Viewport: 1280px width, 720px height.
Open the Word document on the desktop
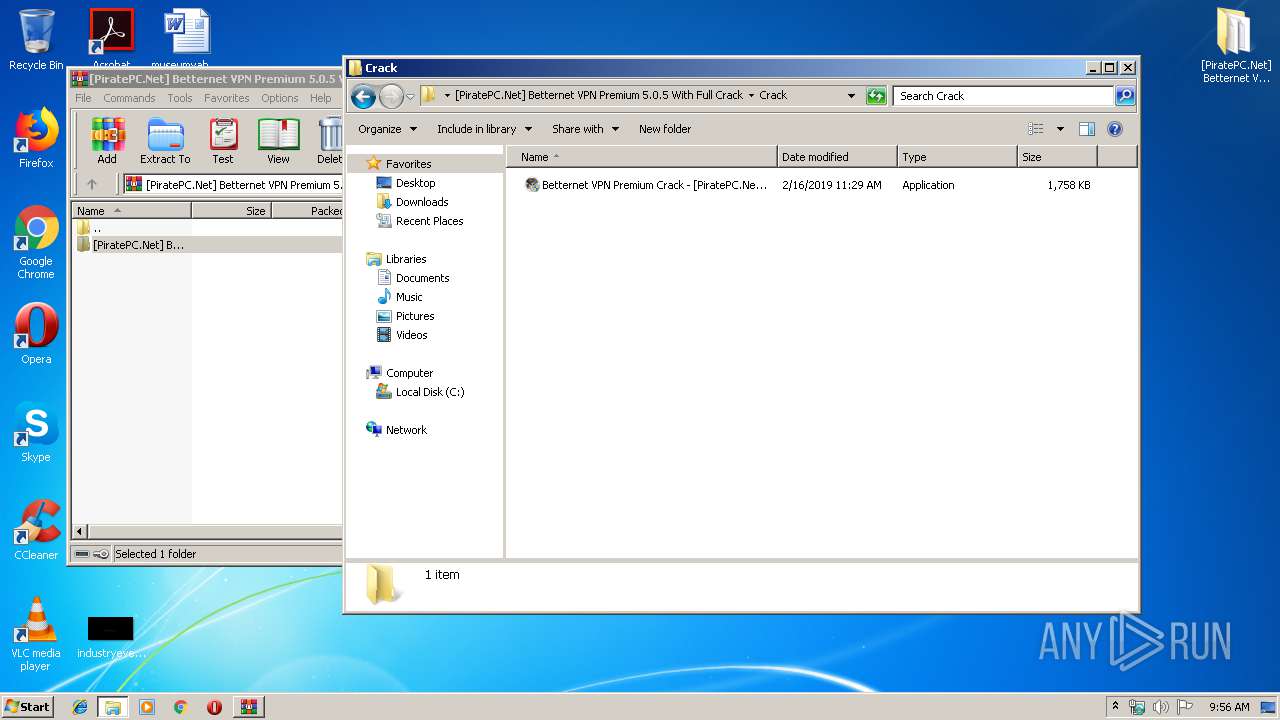(x=187, y=38)
